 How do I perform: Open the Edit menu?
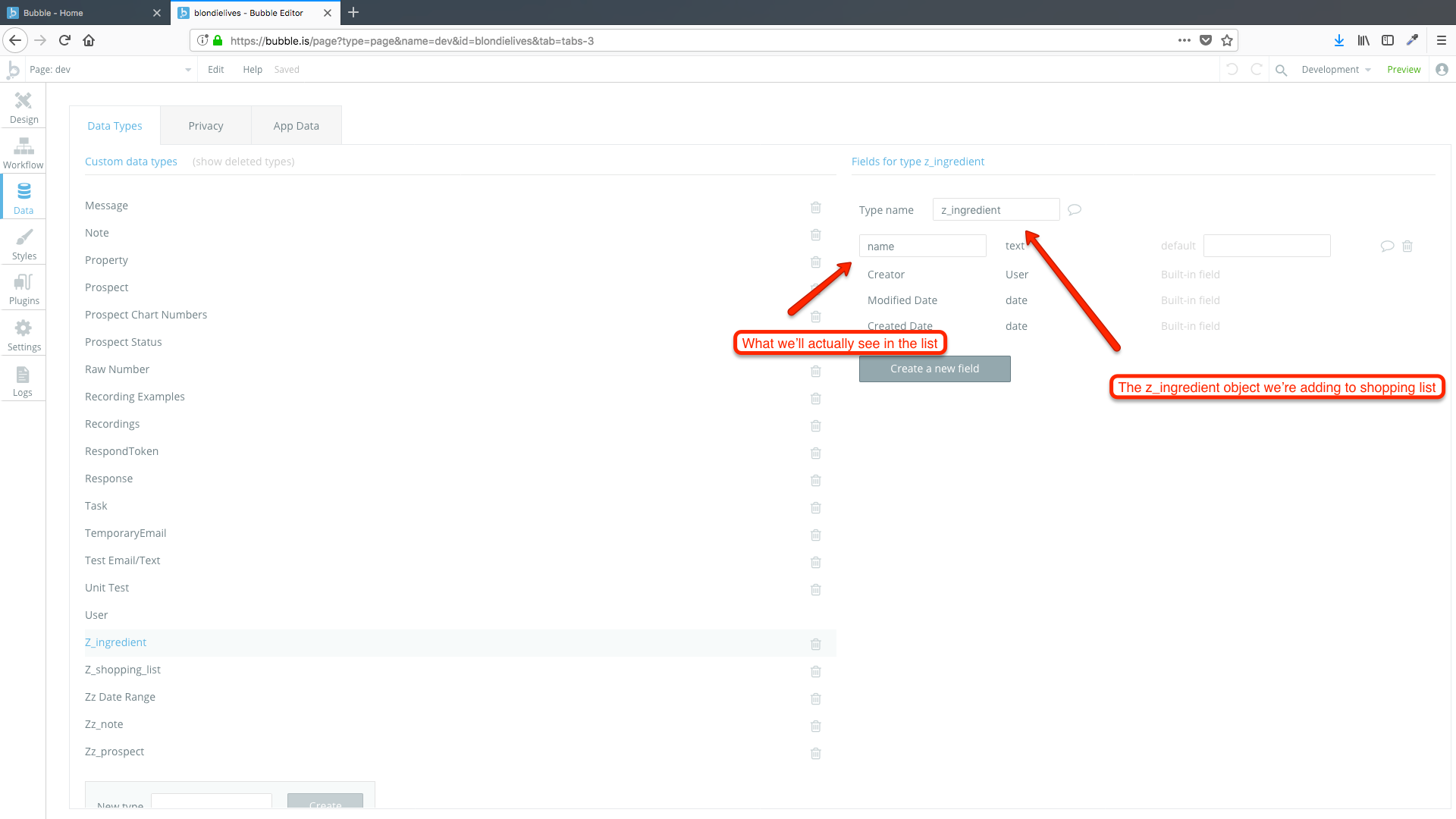tap(216, 70)
